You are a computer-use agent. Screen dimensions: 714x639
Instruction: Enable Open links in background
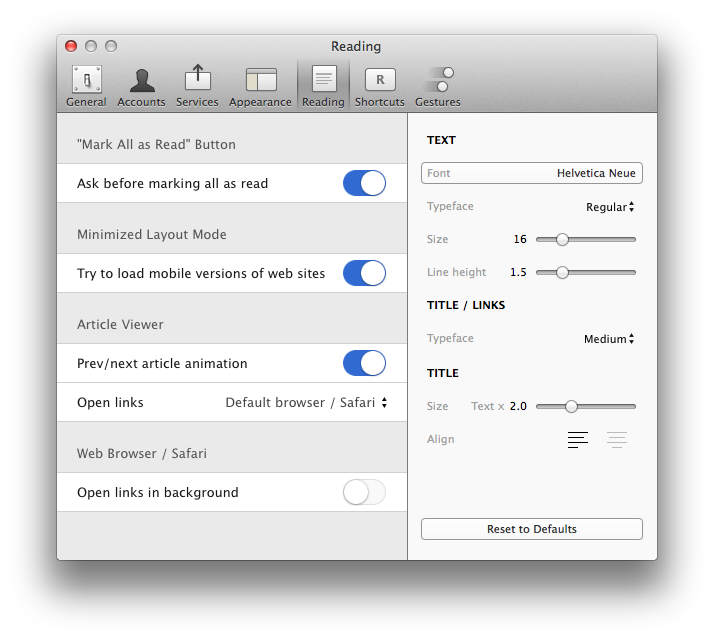364,492
